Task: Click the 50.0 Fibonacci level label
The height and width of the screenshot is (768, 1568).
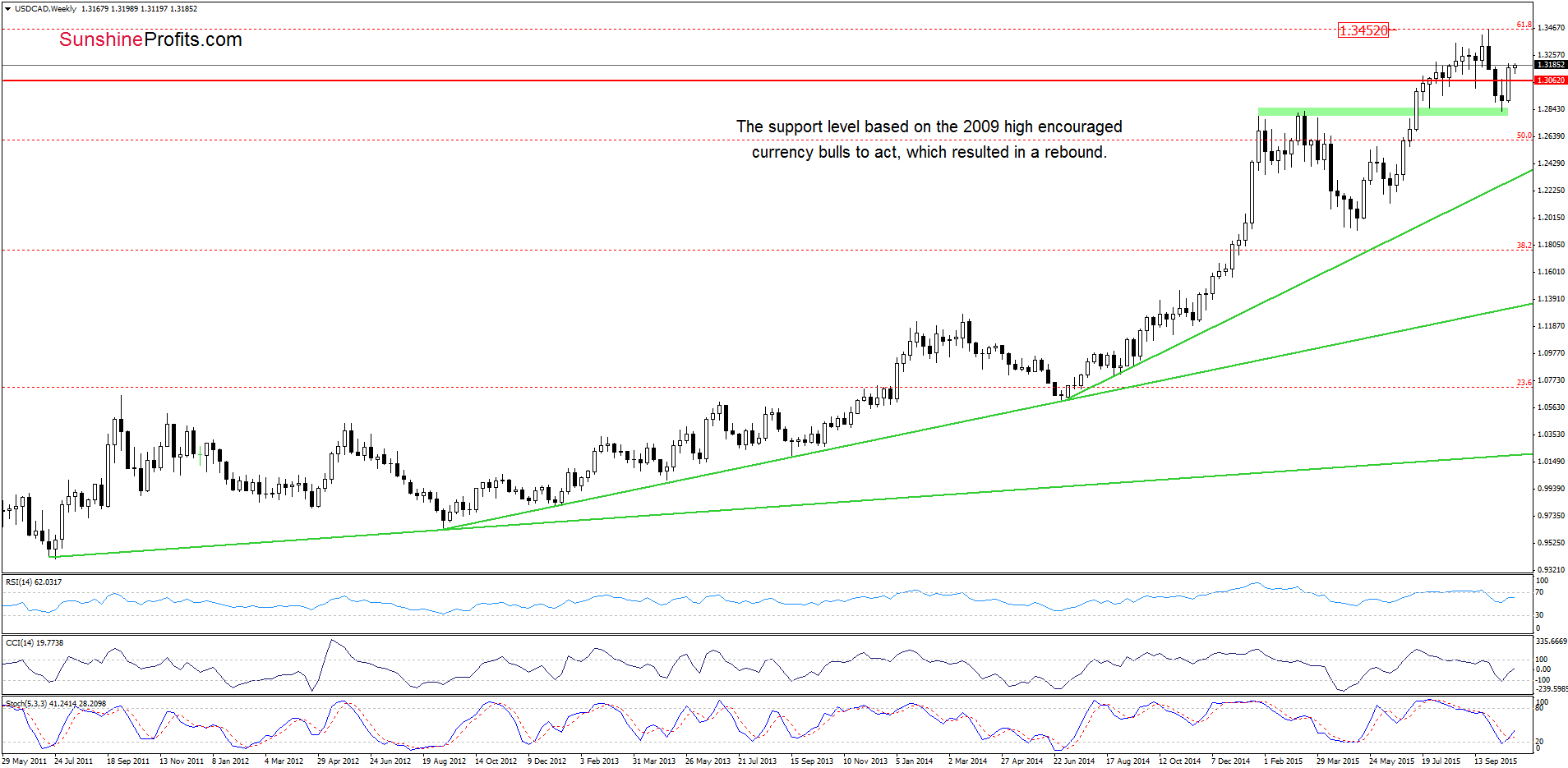Action: [x=1524, y=136]
